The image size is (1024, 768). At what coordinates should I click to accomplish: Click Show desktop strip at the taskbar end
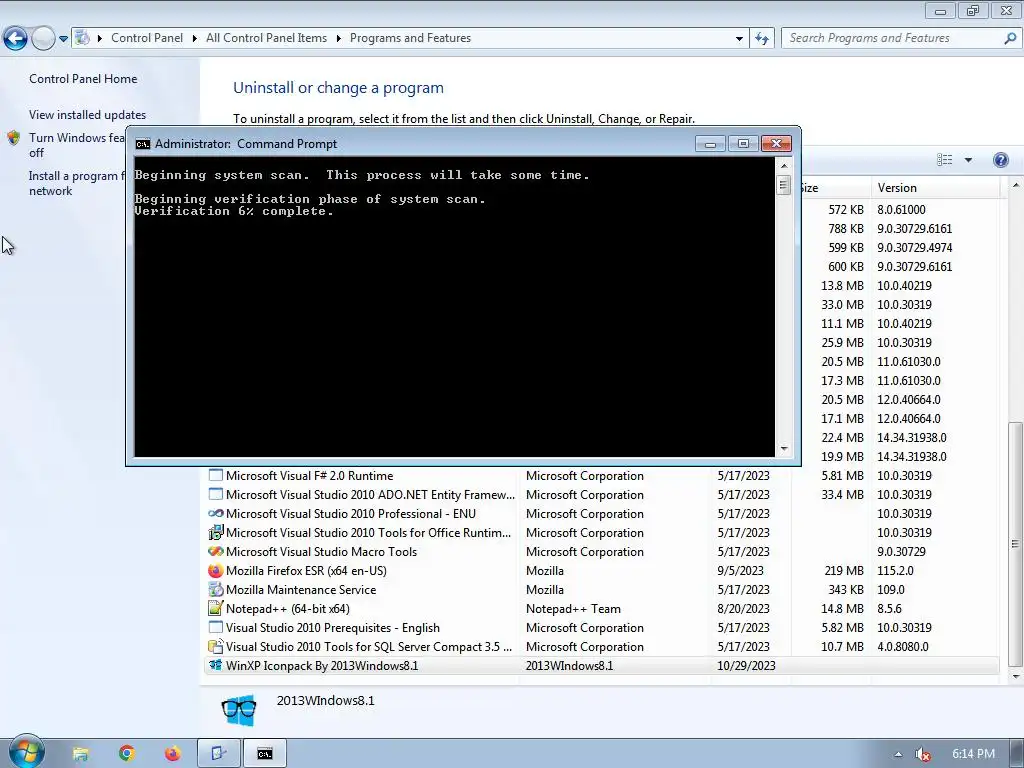click(x=1018, y=754)
